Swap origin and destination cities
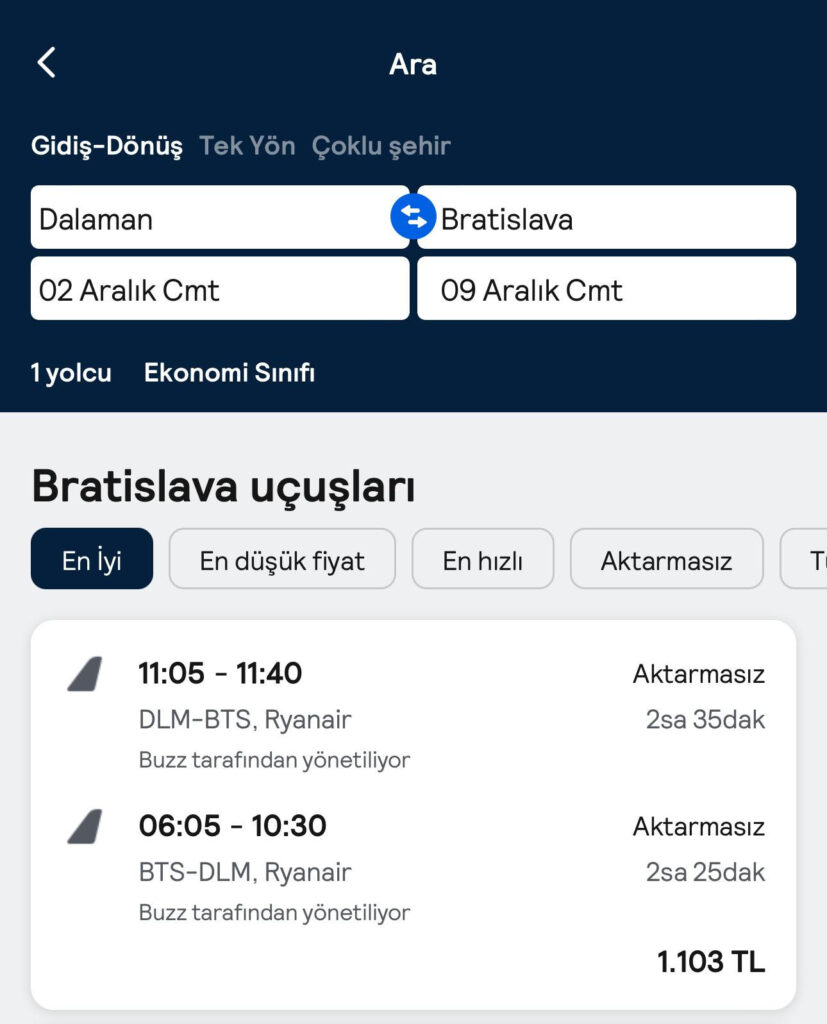The width and height of the screenshot is (827, 1024). pos(413,216)
